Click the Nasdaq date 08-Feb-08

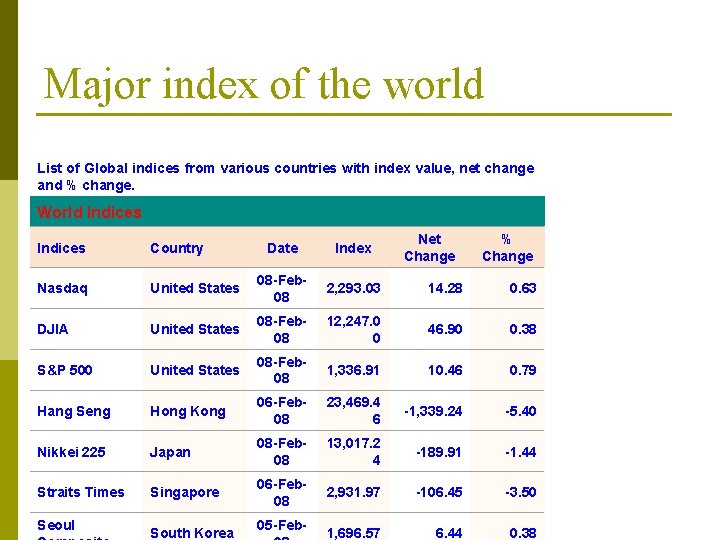pos(281,288)
